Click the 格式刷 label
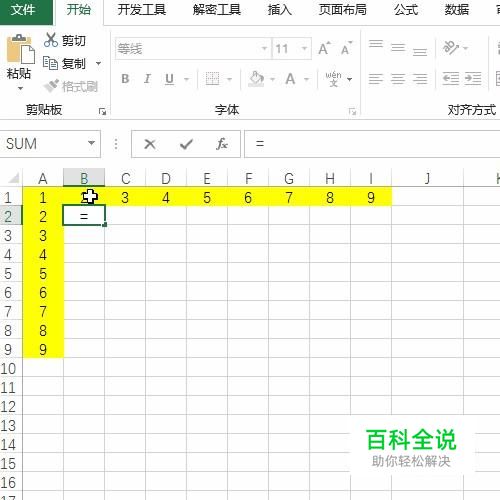500x500 pixels. pyautogui.click(x=80, y=86)
